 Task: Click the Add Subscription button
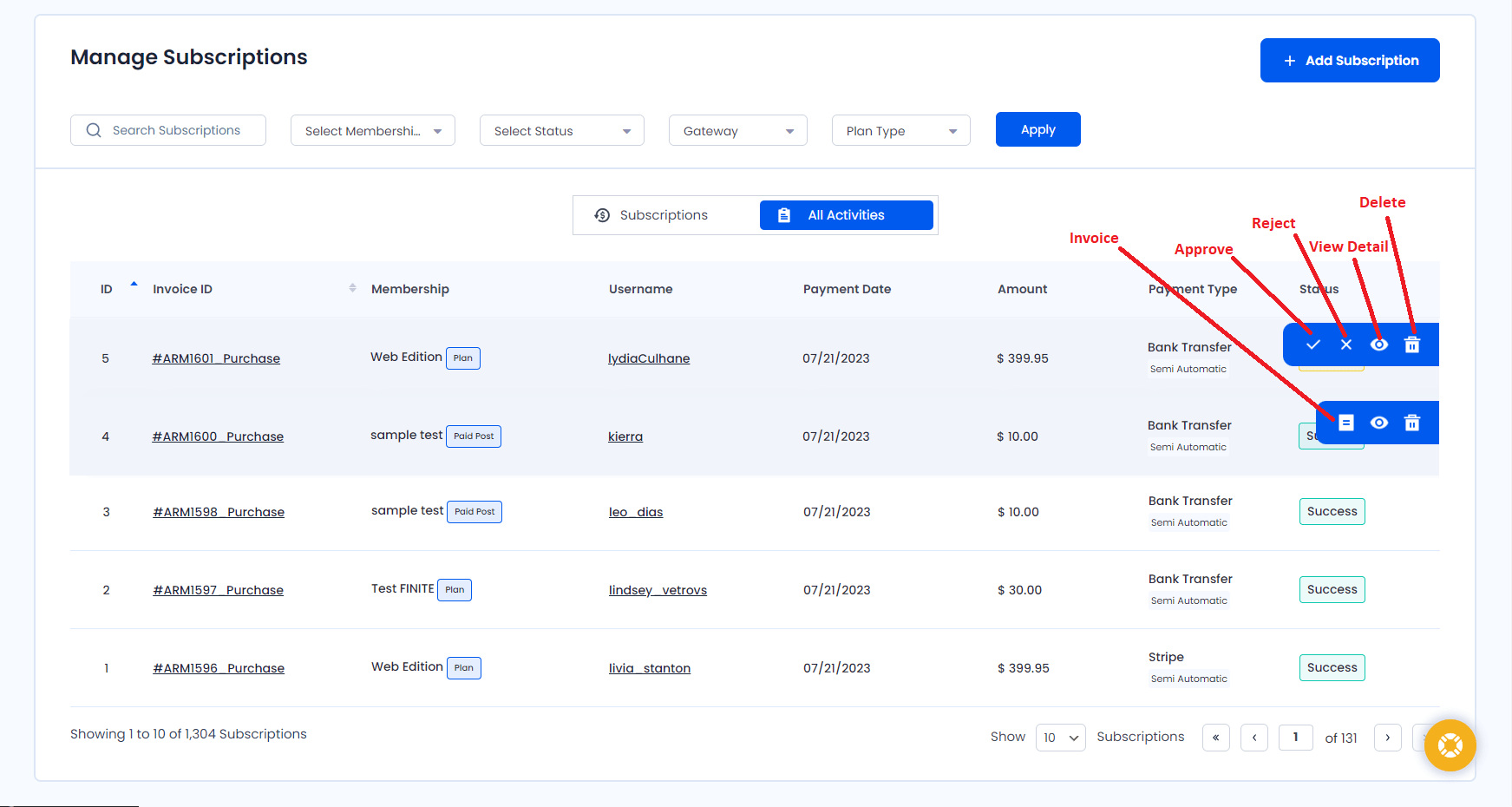click(x=1349, y=61)
